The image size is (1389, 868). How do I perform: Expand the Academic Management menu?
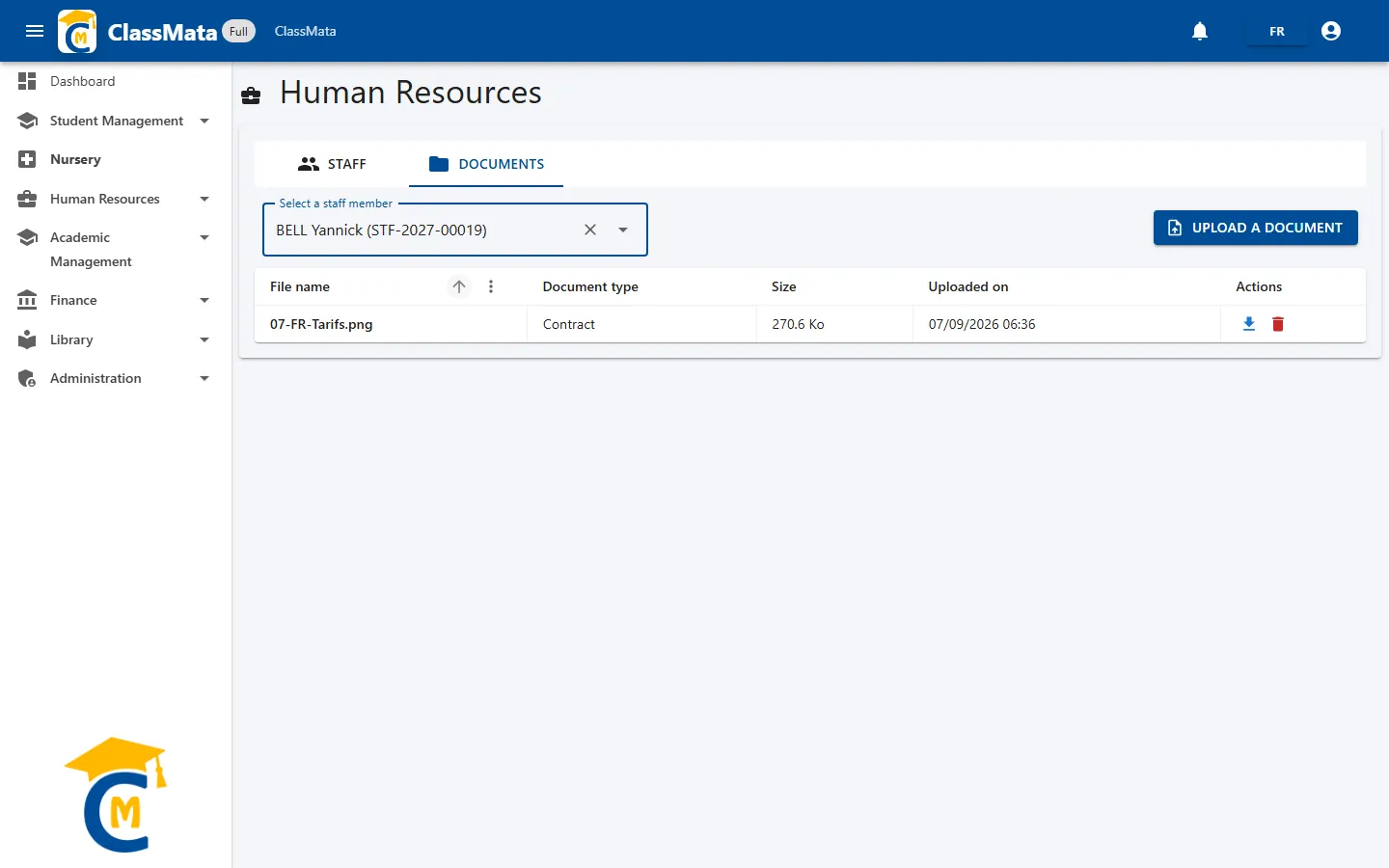tap(204, 237)
